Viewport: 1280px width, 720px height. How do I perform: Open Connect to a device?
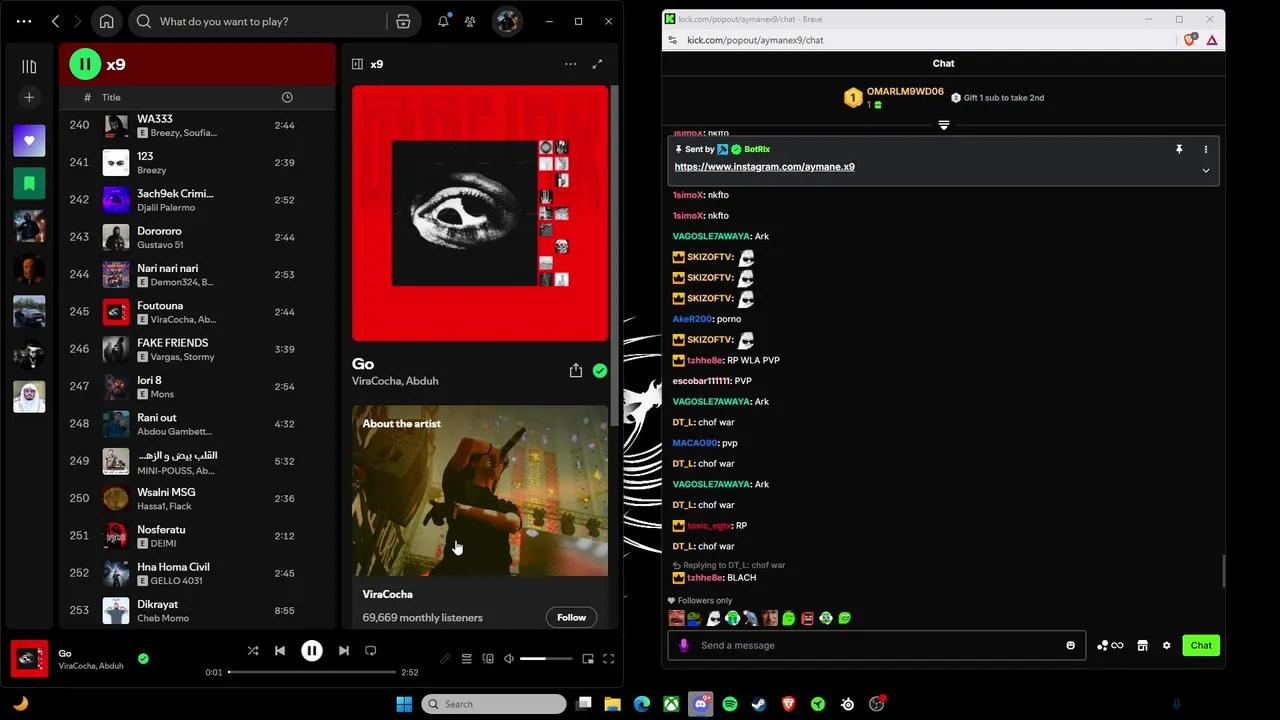[x=488, y=659]
